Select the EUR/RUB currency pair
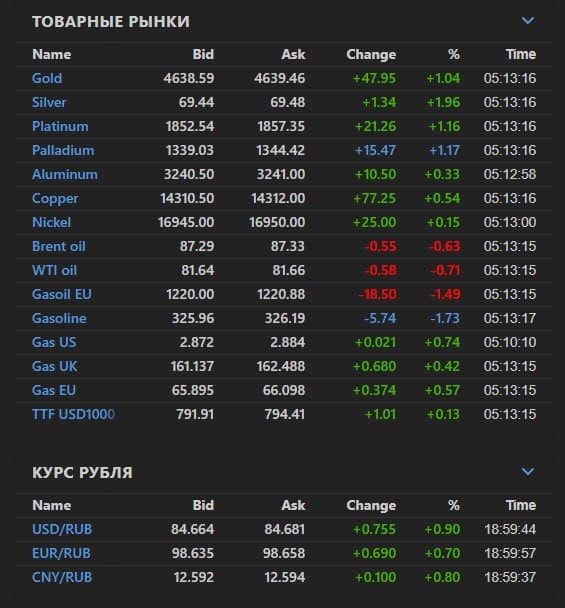The height and width of the screenshot is (608, 565). tap(61, 553)
